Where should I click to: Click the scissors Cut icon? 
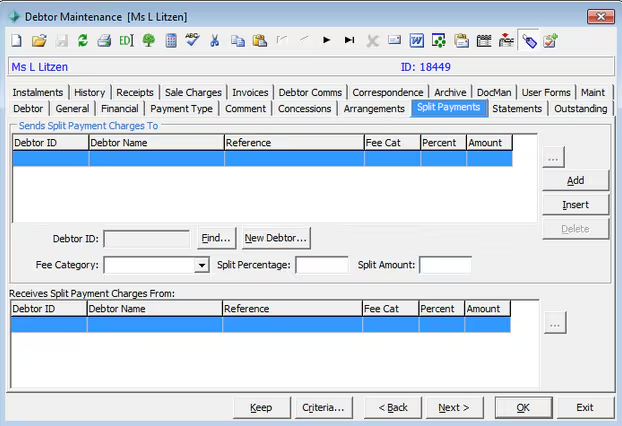tap(214, 41)
